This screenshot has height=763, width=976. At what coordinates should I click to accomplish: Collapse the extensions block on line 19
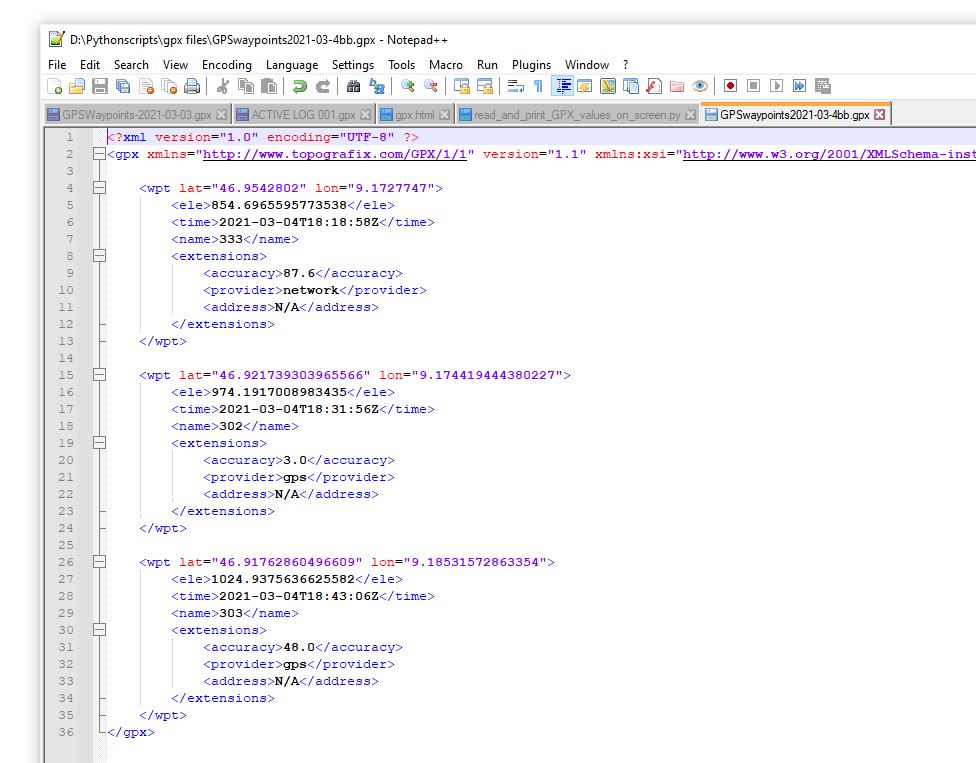click(x=98, y=443)
